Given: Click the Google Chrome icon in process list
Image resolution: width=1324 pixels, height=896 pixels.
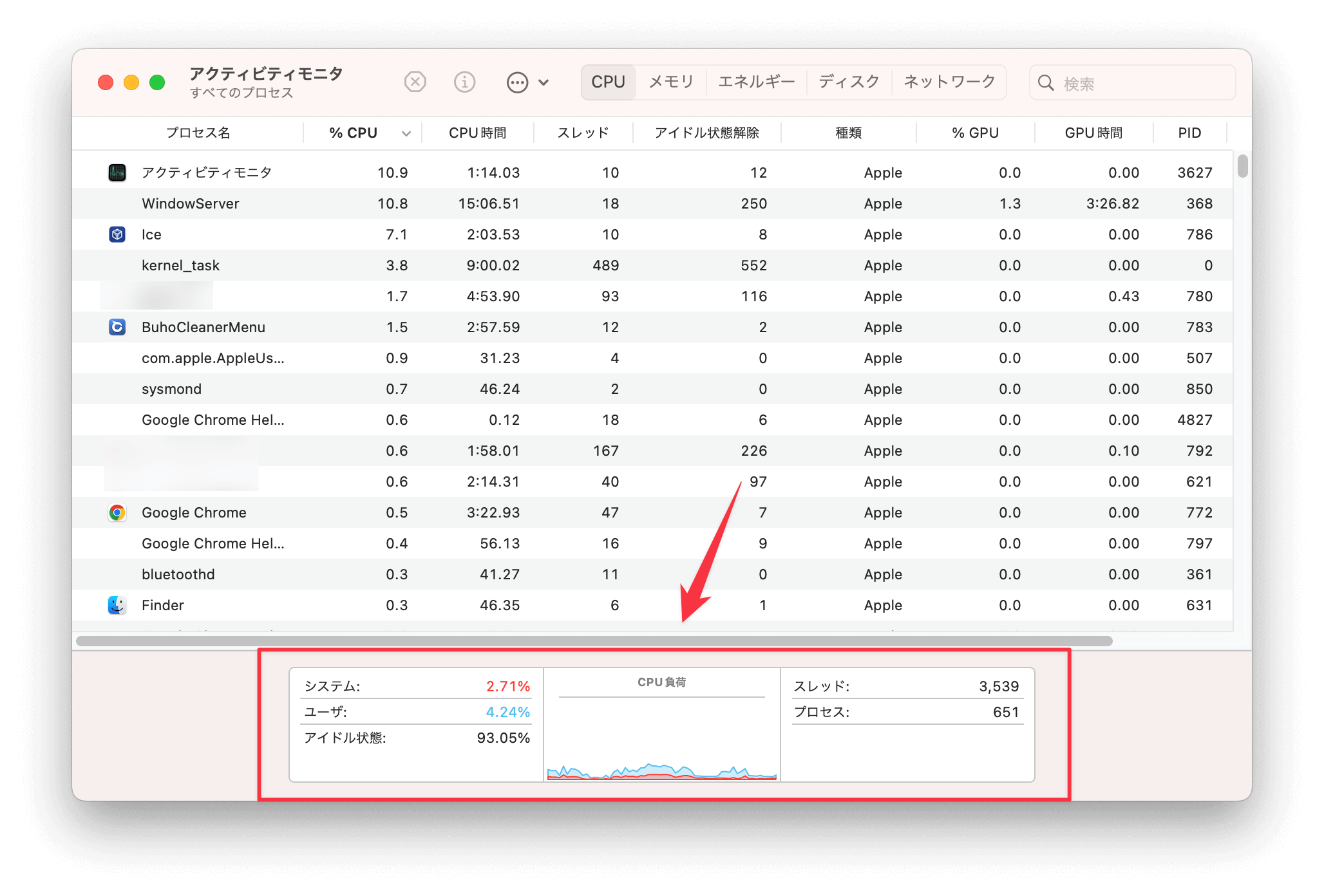Looking at the screenshot, I should pos(117,512).
